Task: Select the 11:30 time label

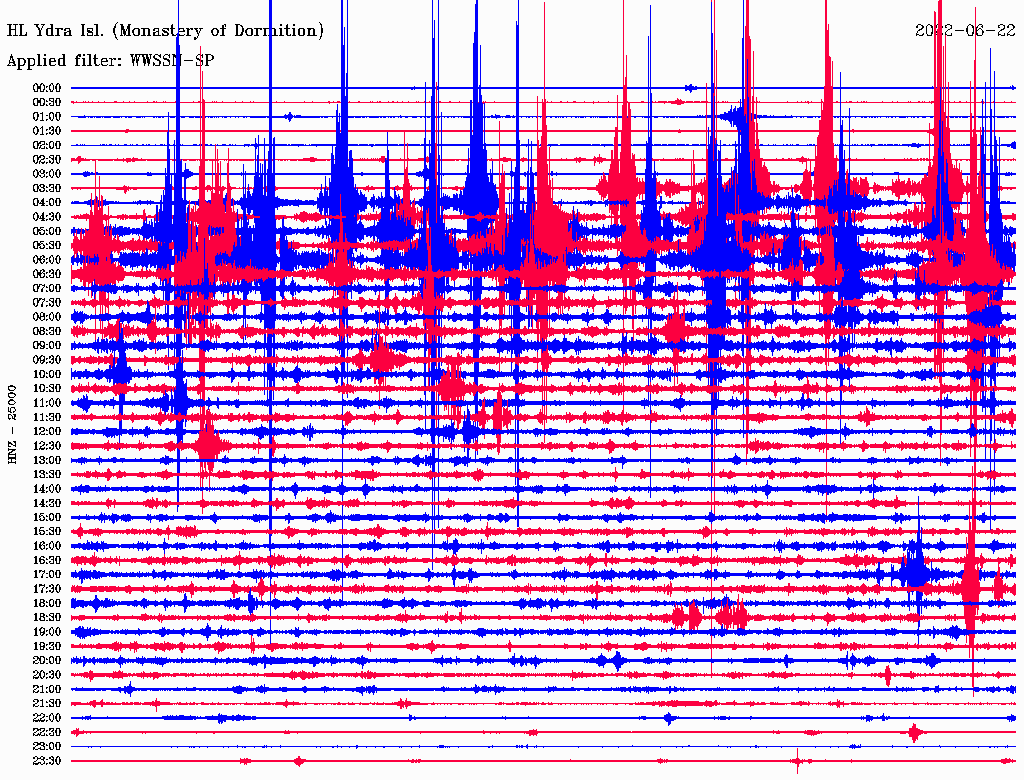Action: coord(47,417)
